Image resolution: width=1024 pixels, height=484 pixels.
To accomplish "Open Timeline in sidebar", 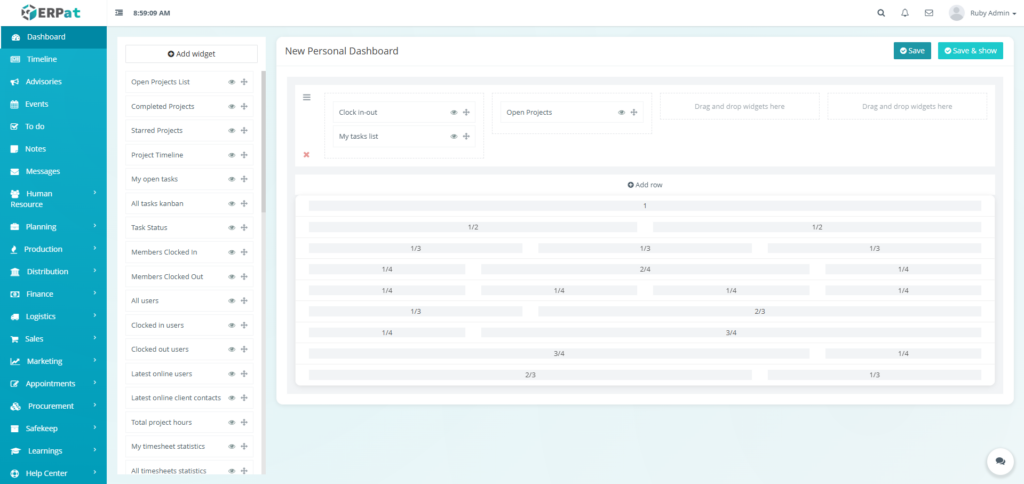I will [53, 59].
